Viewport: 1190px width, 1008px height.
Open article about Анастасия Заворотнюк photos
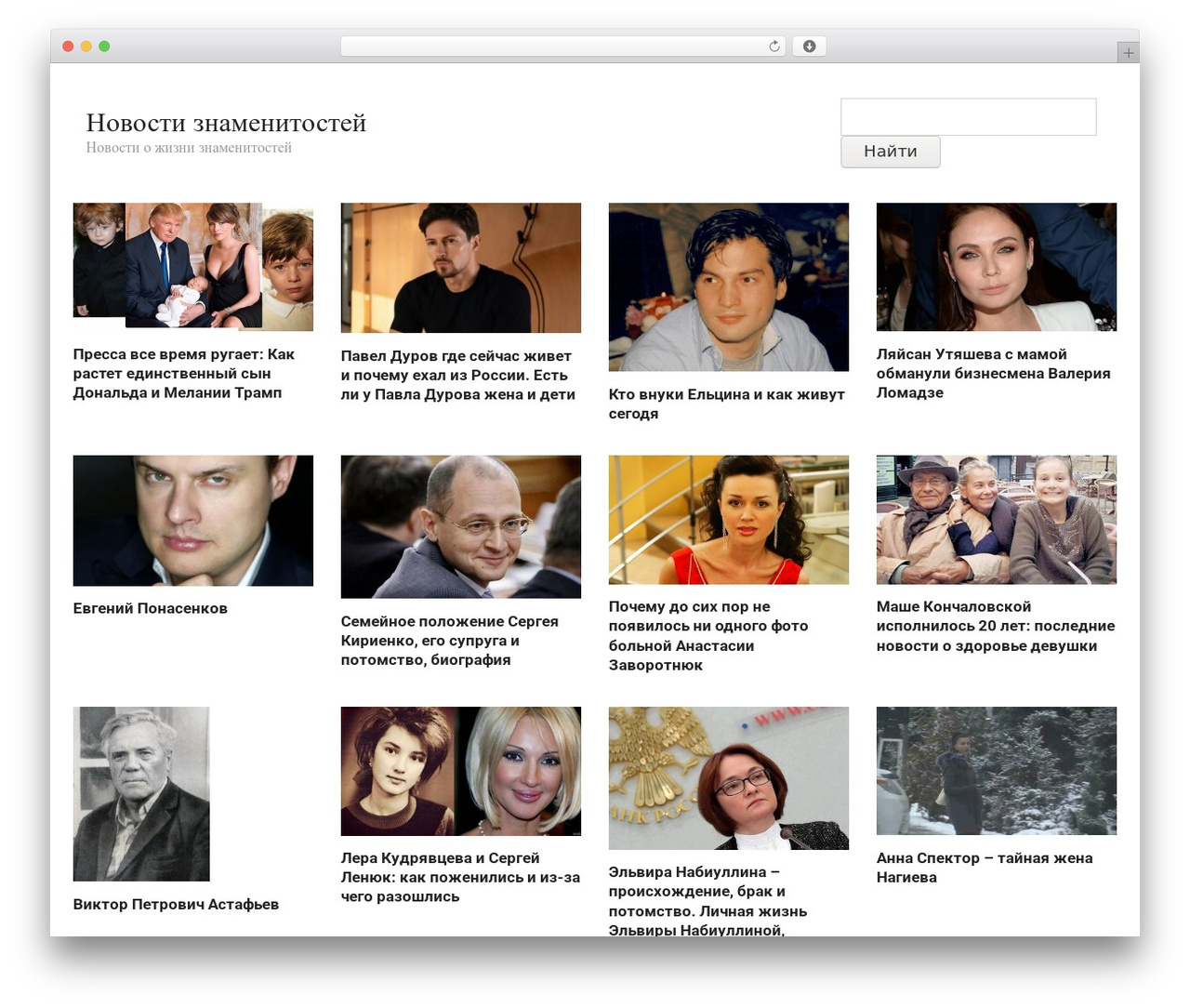(x=708, y=636)
